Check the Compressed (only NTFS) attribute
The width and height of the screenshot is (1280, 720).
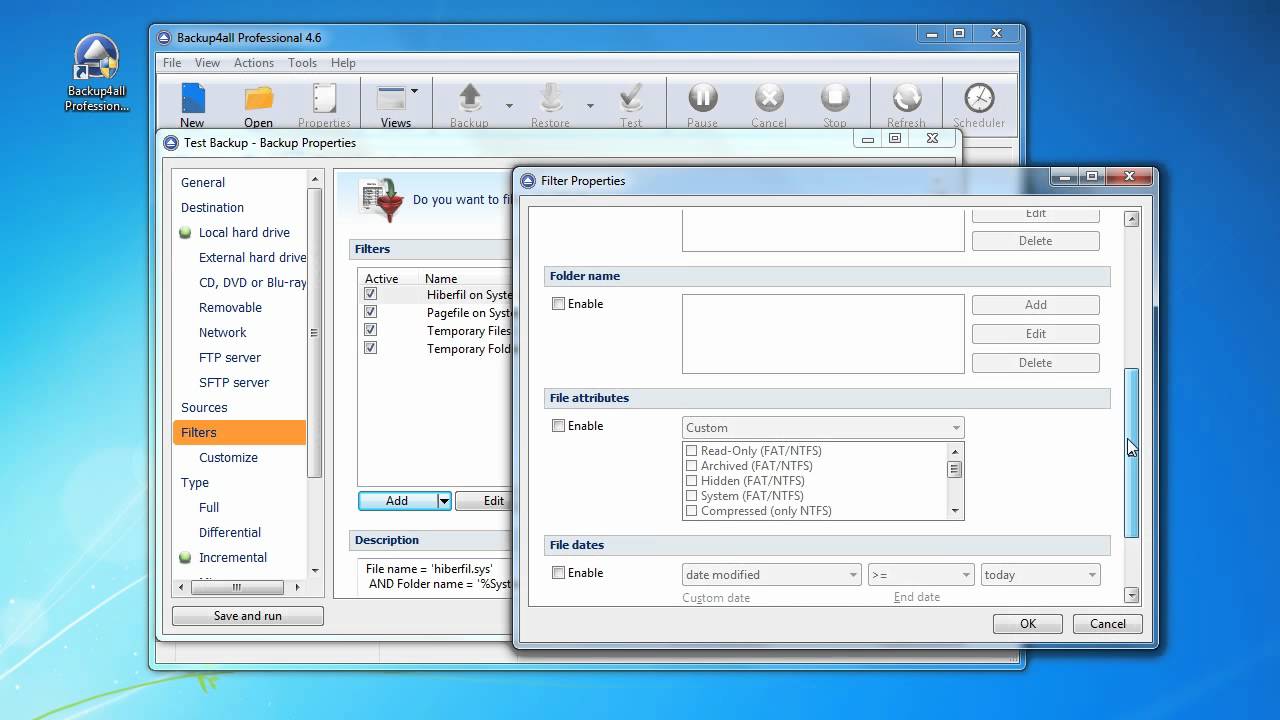pos(691,511)
